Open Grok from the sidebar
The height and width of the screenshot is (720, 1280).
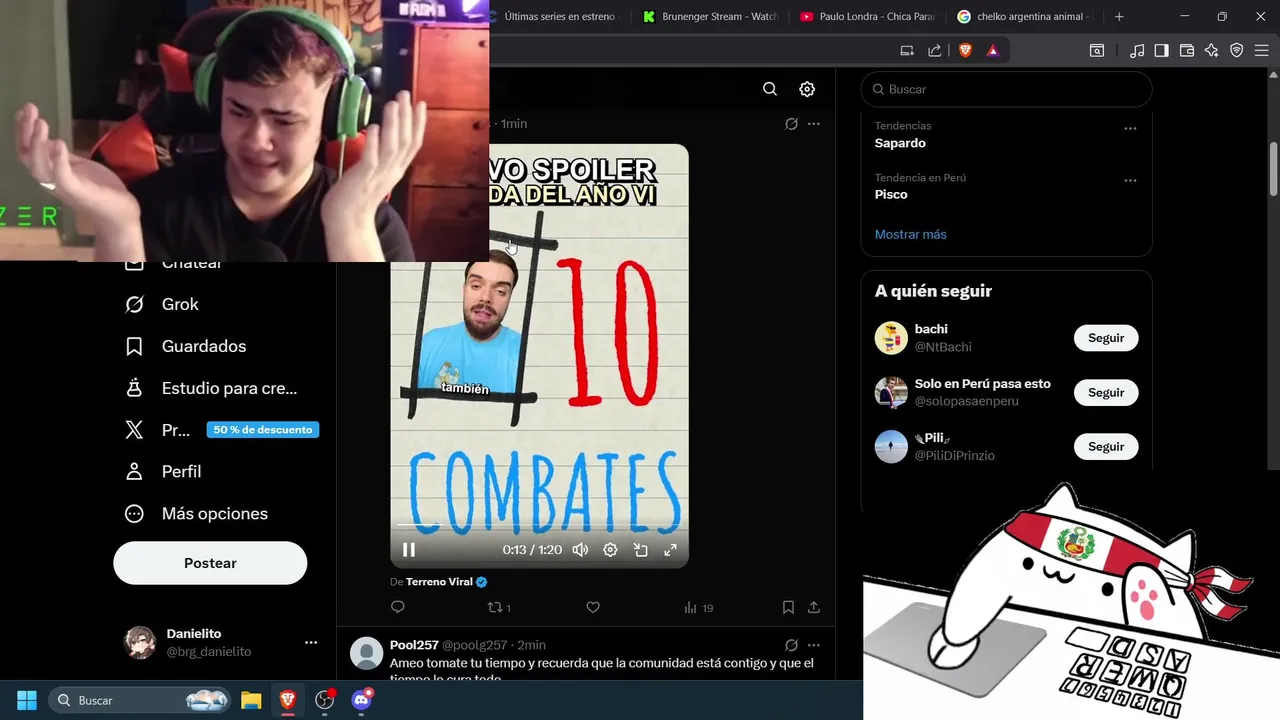click(x=161, y=304)
